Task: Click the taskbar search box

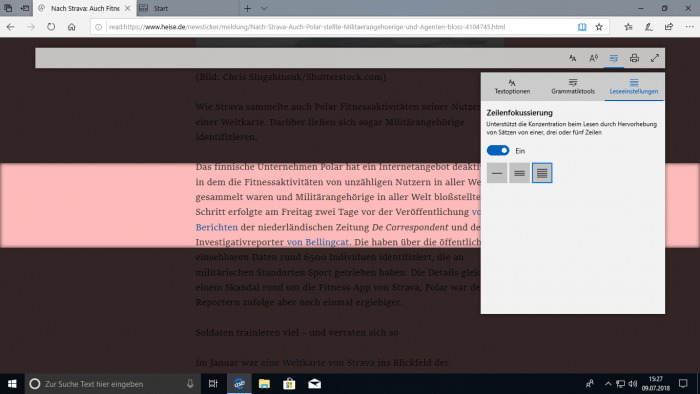Action: pos(112,384)
